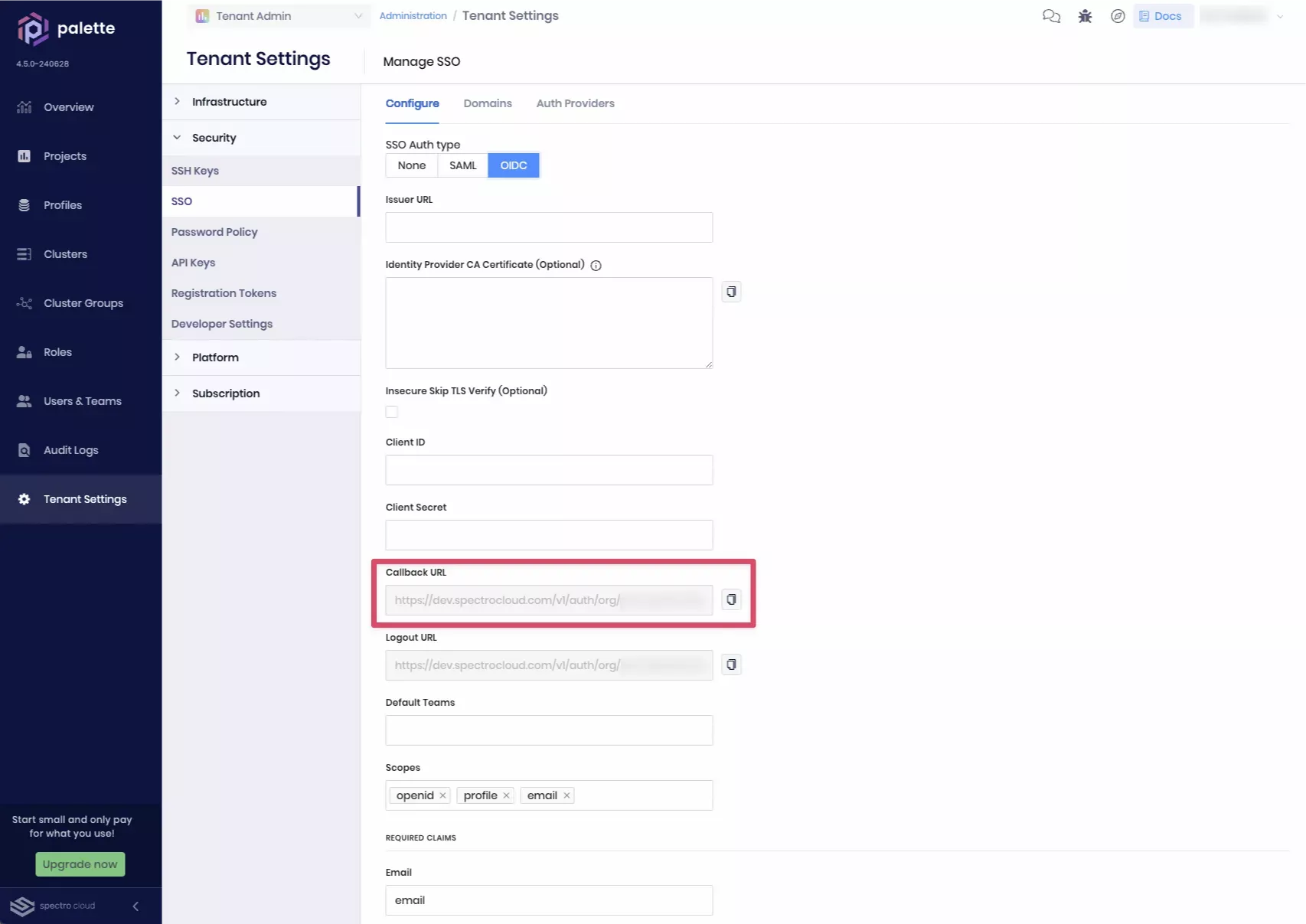Focus the Client Secret field
Viewport: 1306px width, 924px height.
coord(549,535)
